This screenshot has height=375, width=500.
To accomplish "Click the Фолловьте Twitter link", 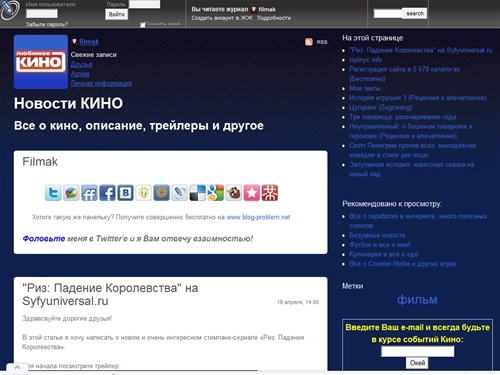I will click(44, 239).
